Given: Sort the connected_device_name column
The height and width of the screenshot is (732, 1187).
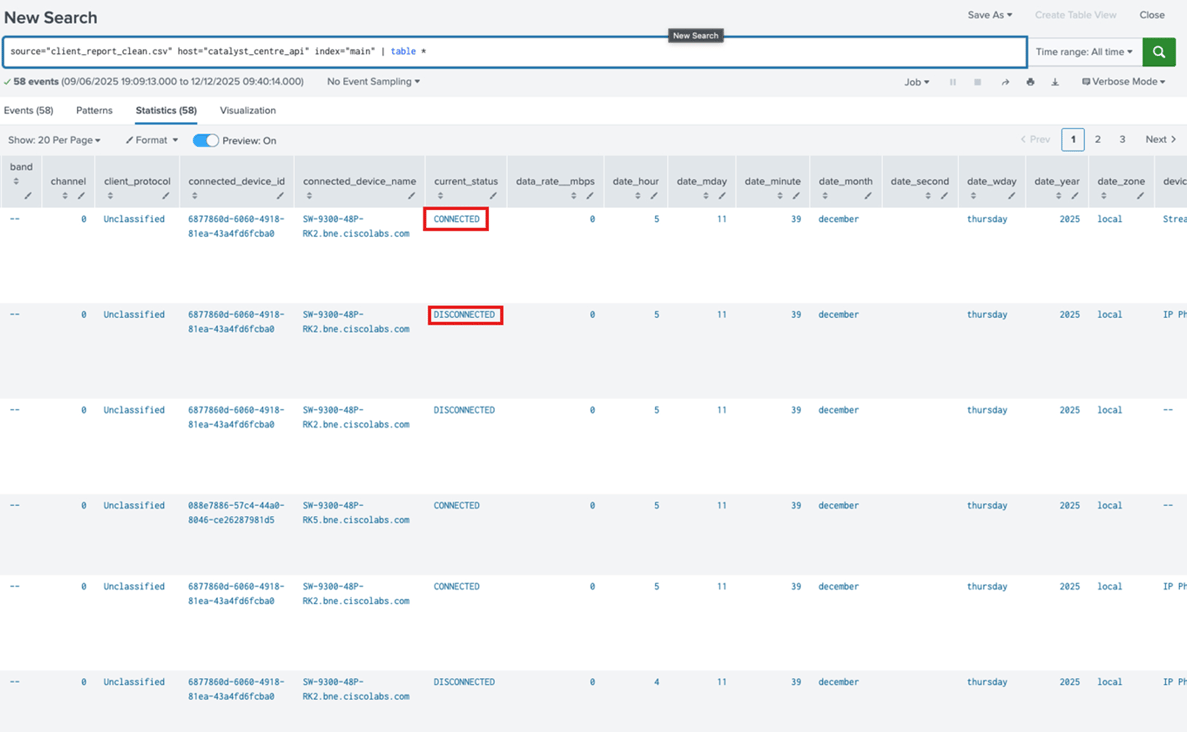Looking at the screenshot, I should [310, 197].
